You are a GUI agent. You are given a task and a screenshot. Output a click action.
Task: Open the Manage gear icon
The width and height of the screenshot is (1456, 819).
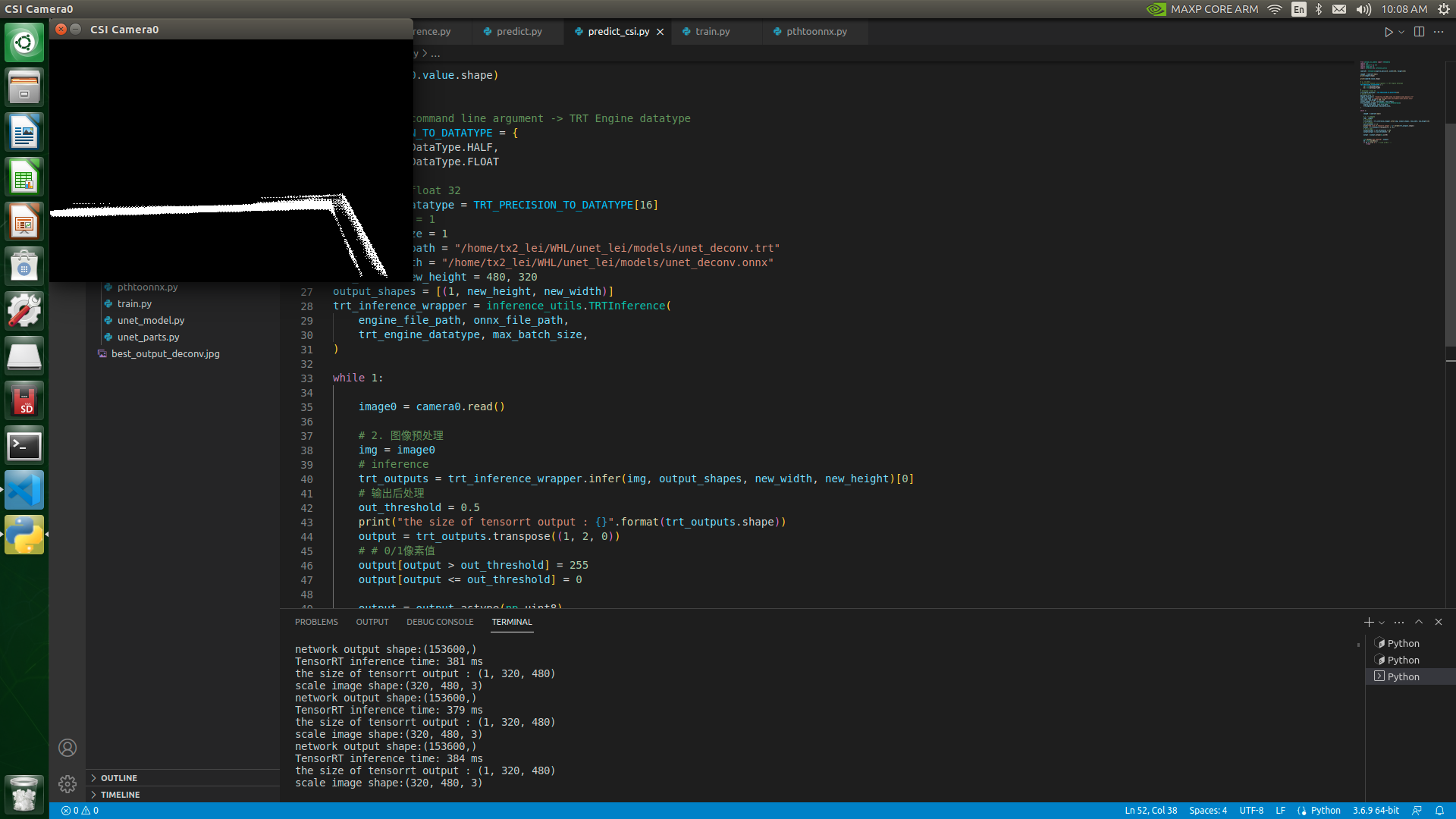tap(67, 783)
